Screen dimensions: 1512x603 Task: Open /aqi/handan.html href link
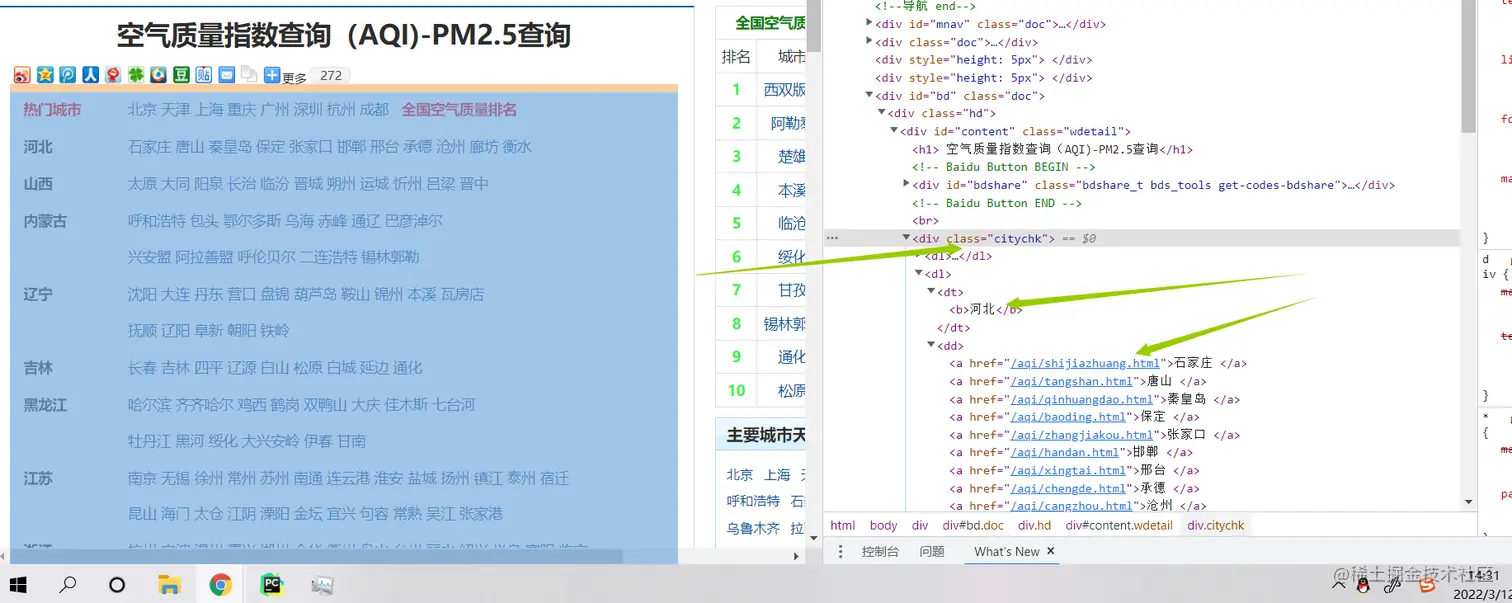[x=1064, y=453]
